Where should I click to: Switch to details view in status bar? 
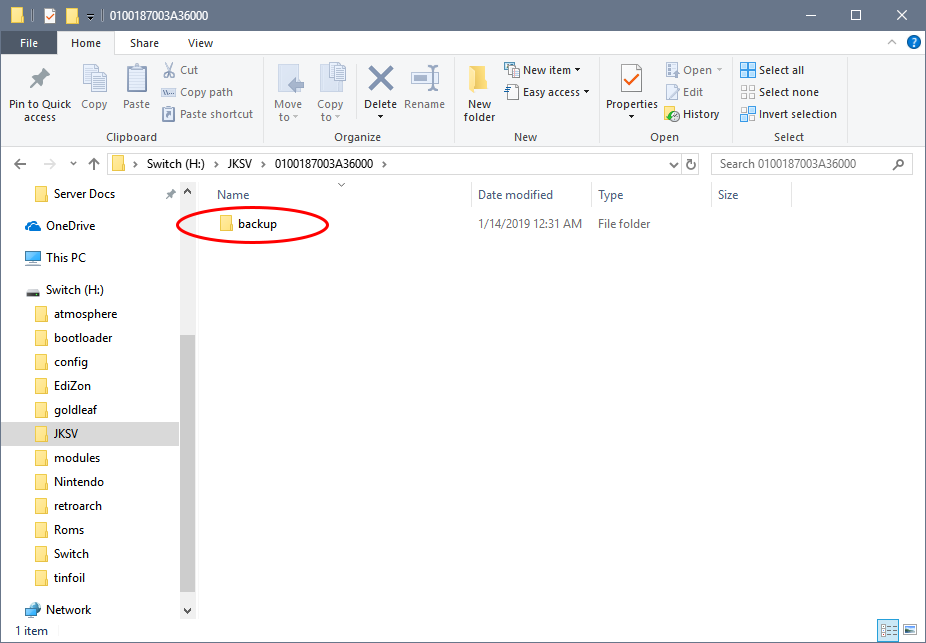[x=888, y=630]
